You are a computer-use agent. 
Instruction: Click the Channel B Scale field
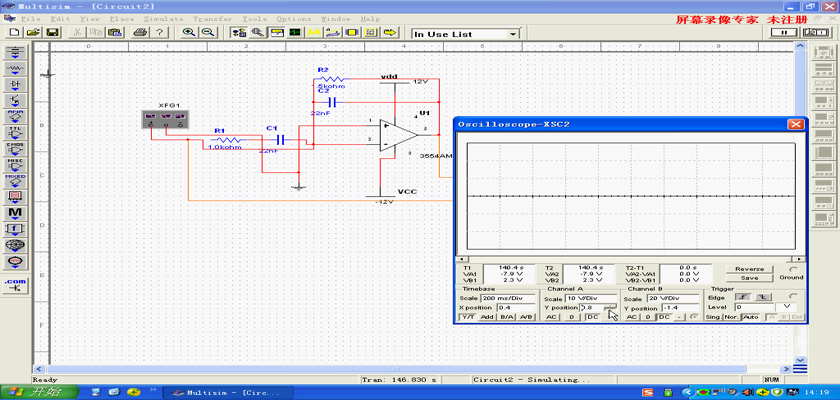coord(671,298)
